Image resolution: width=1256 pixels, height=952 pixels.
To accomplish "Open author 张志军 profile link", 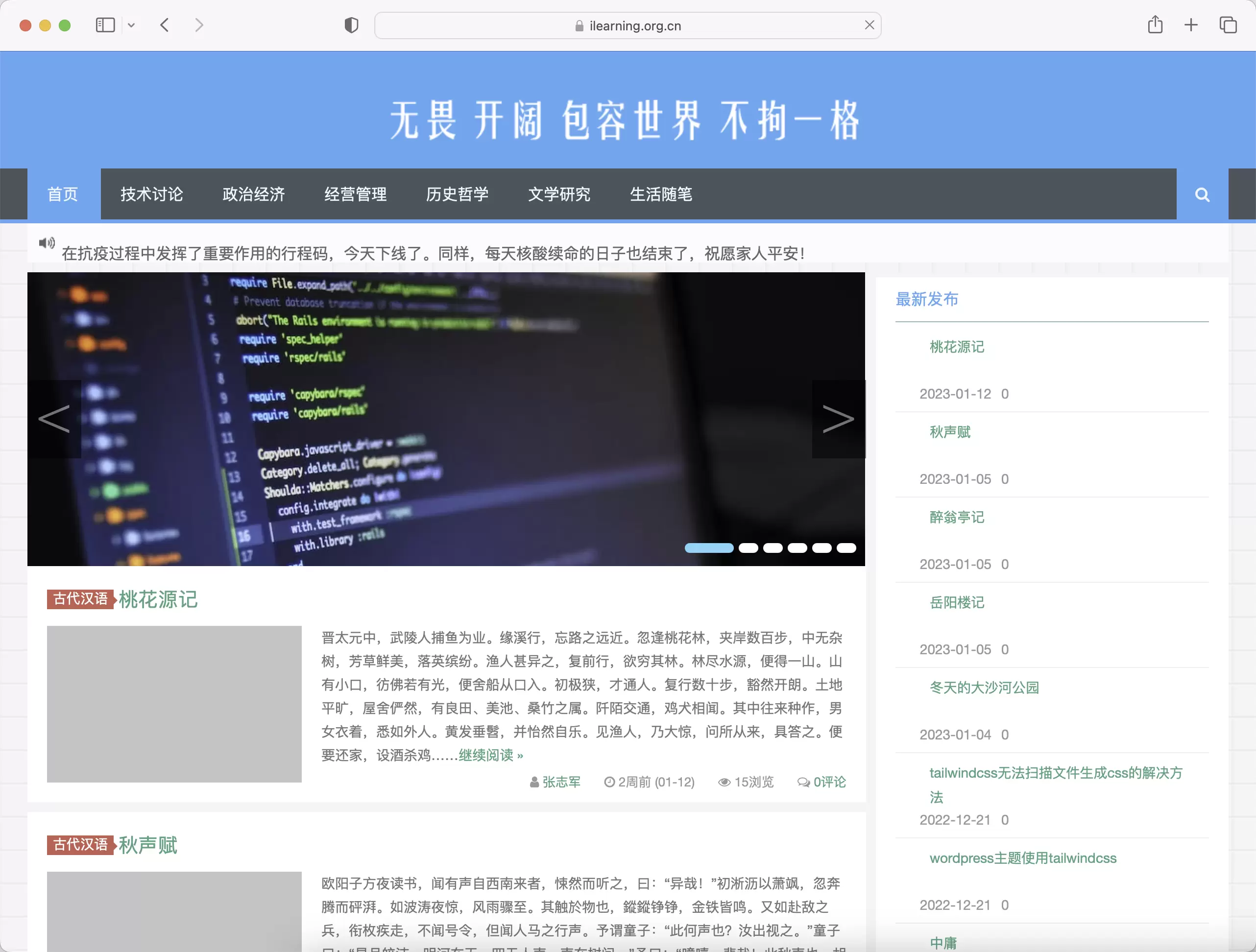I will [x=561, y=782].
